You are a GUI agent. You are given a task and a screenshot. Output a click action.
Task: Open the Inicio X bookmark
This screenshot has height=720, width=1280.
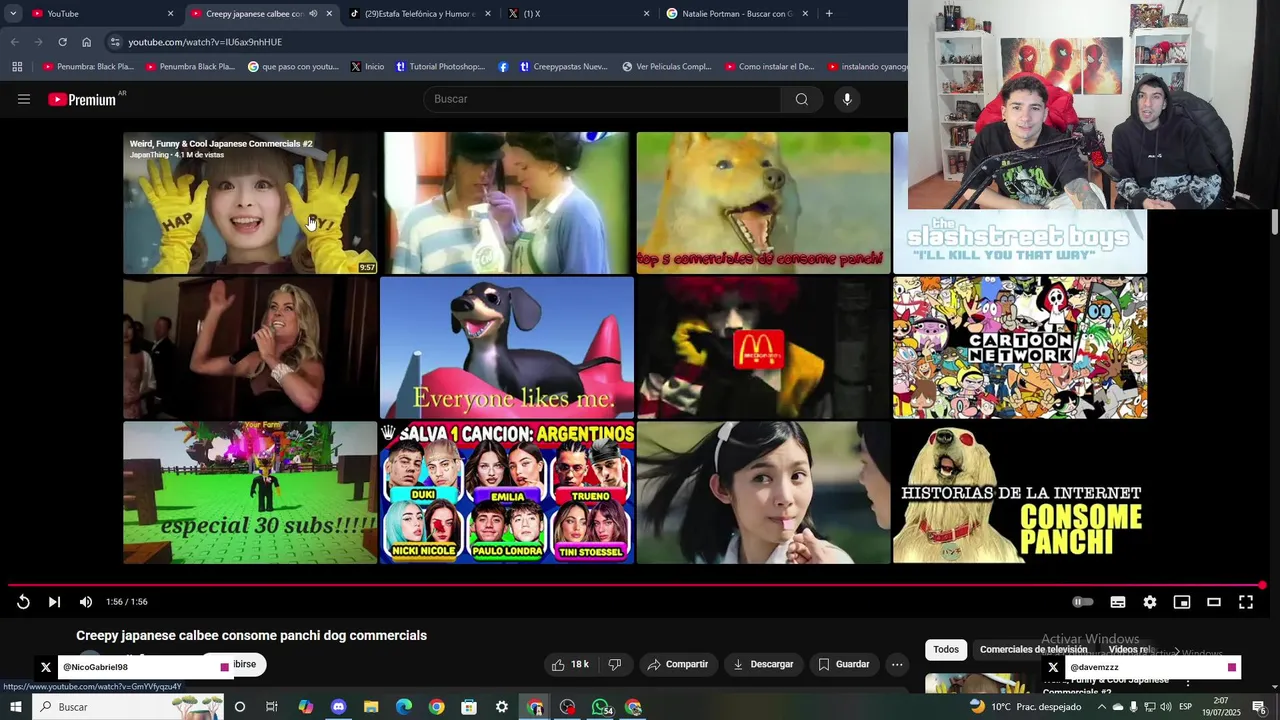coord(367,67)
